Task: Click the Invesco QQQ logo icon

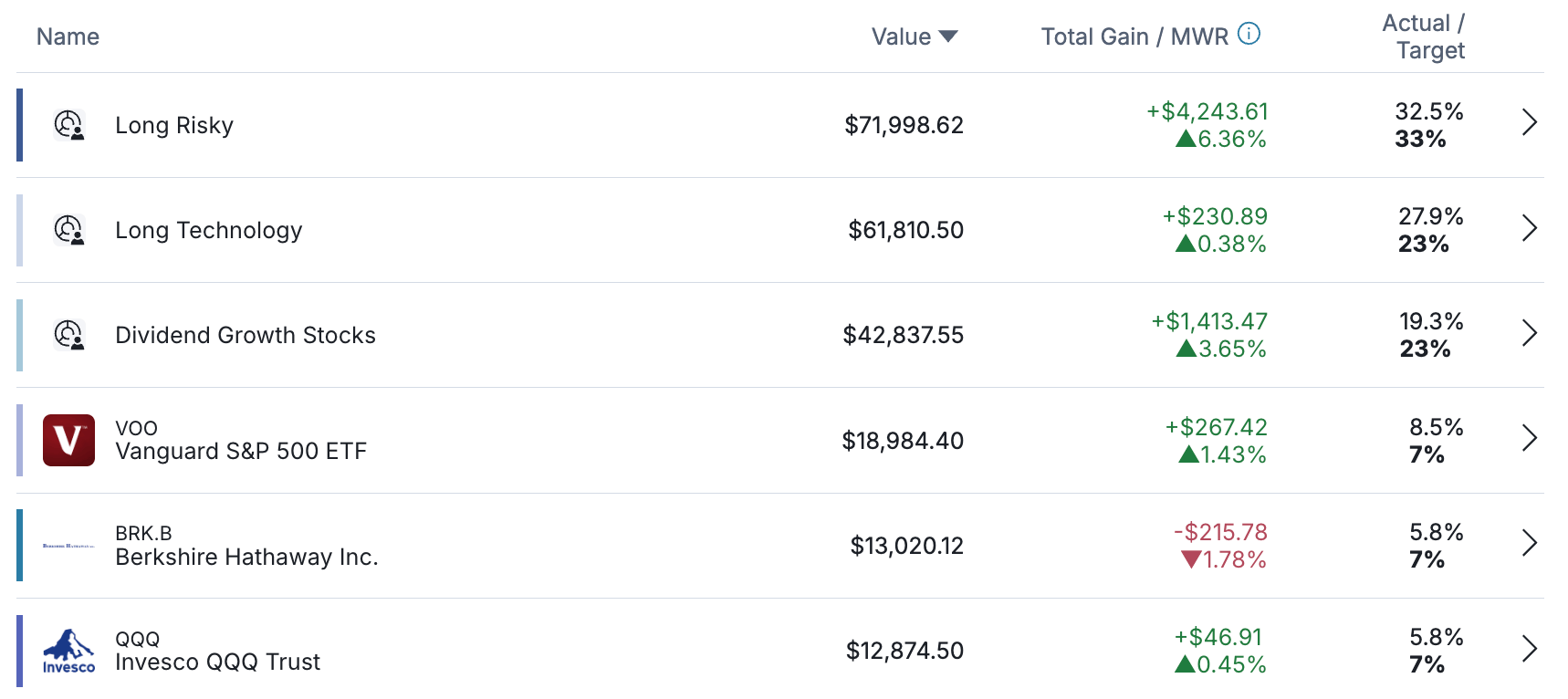Action: [x=68, y=651]
